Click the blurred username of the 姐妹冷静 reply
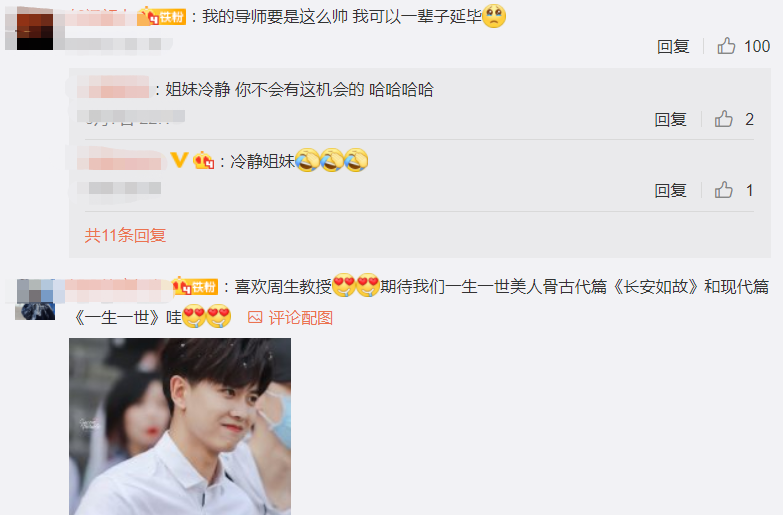This screenshot has height=515, width=783. pos(113,87)
